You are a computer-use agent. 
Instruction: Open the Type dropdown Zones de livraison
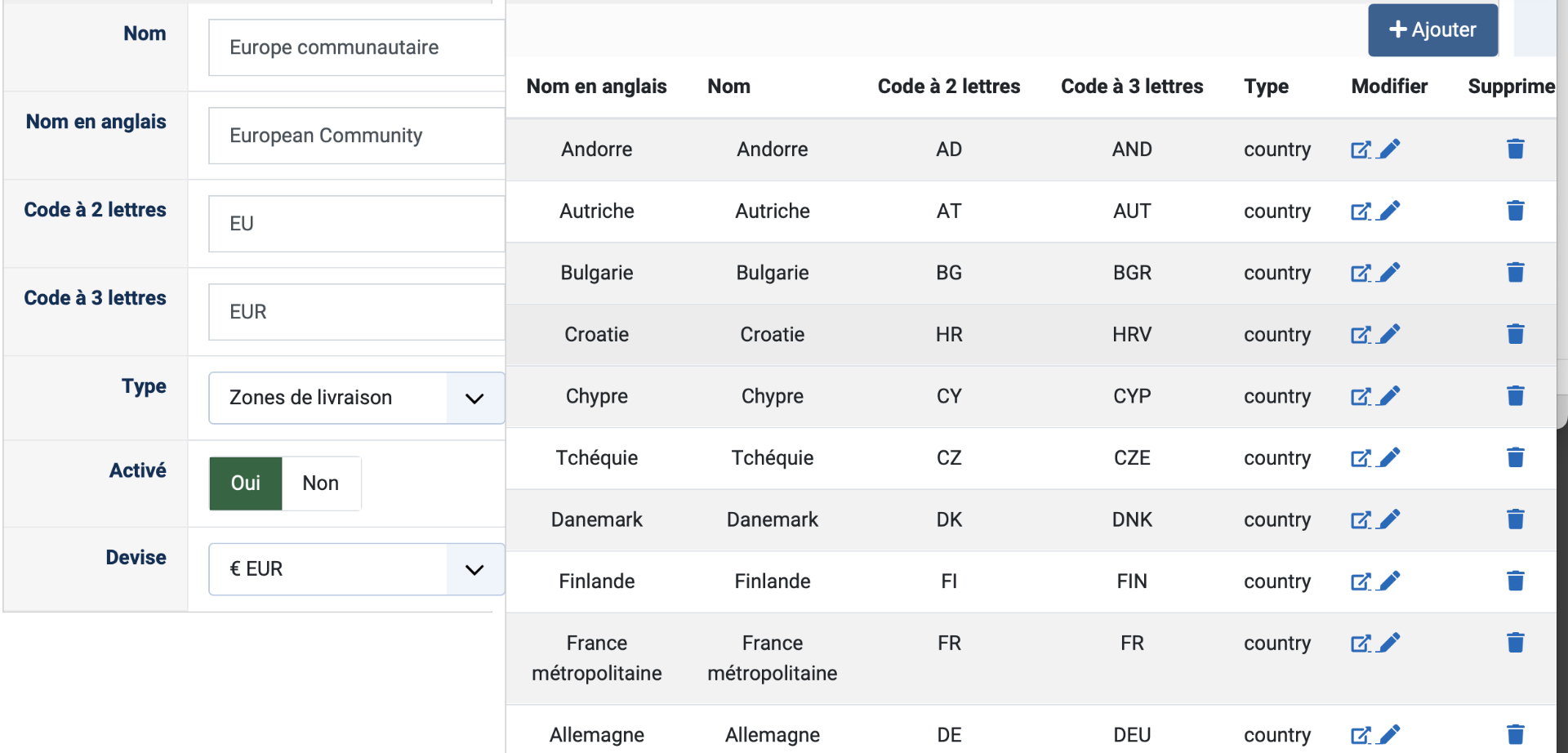pyautogui.click(x=328, y=398)
